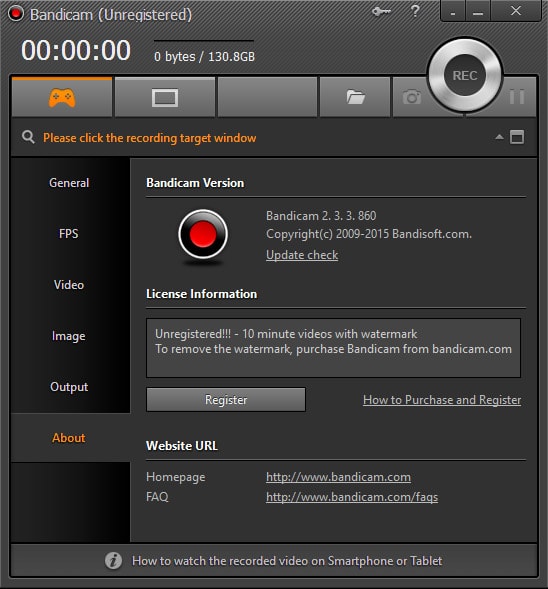
Task: Open help with the question mark icon
Action: tap(415, 11)
